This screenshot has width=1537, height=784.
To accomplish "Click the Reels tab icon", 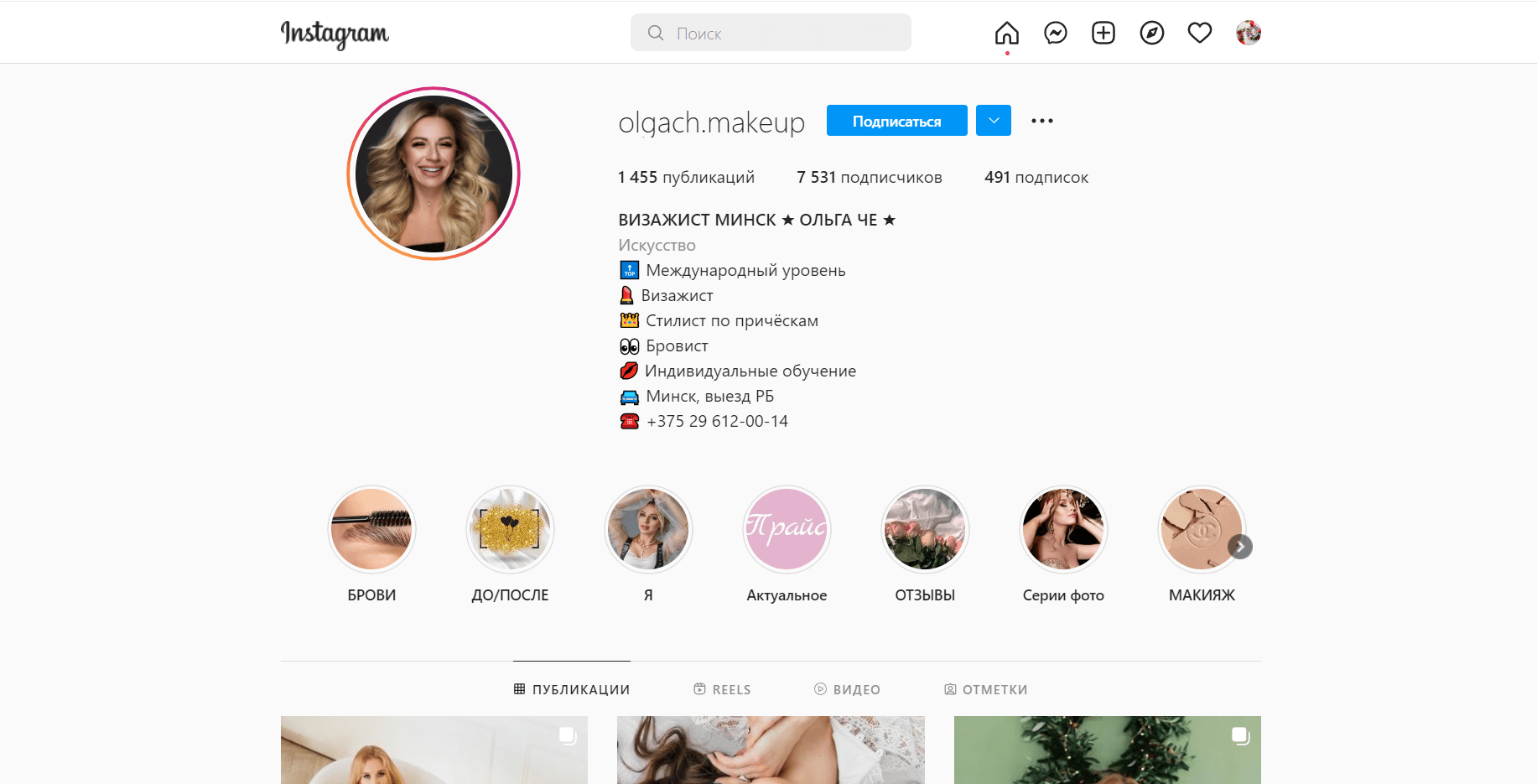I will tap(699, 689).
